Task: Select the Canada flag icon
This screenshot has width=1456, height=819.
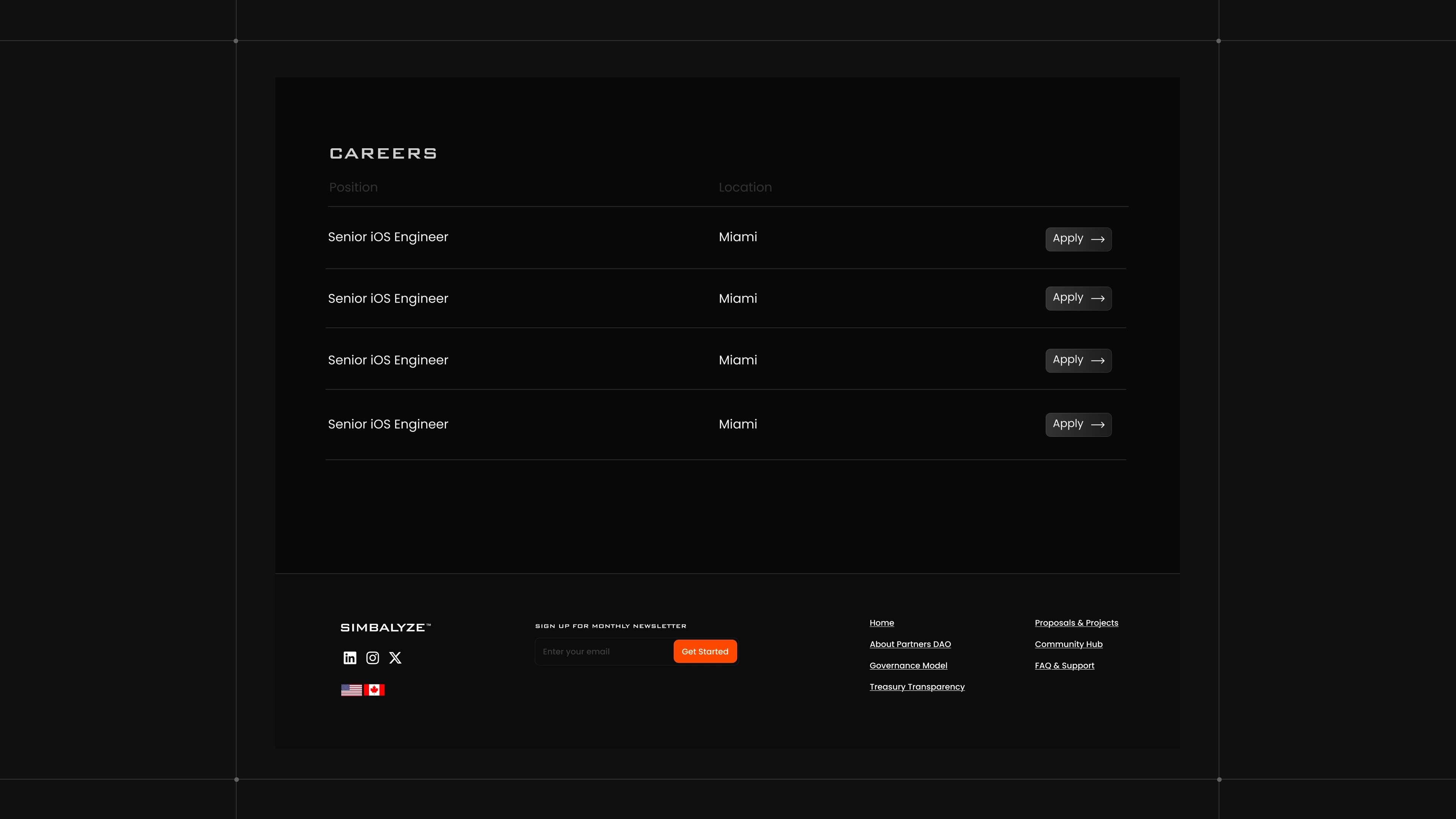Action: coord(374,690)
